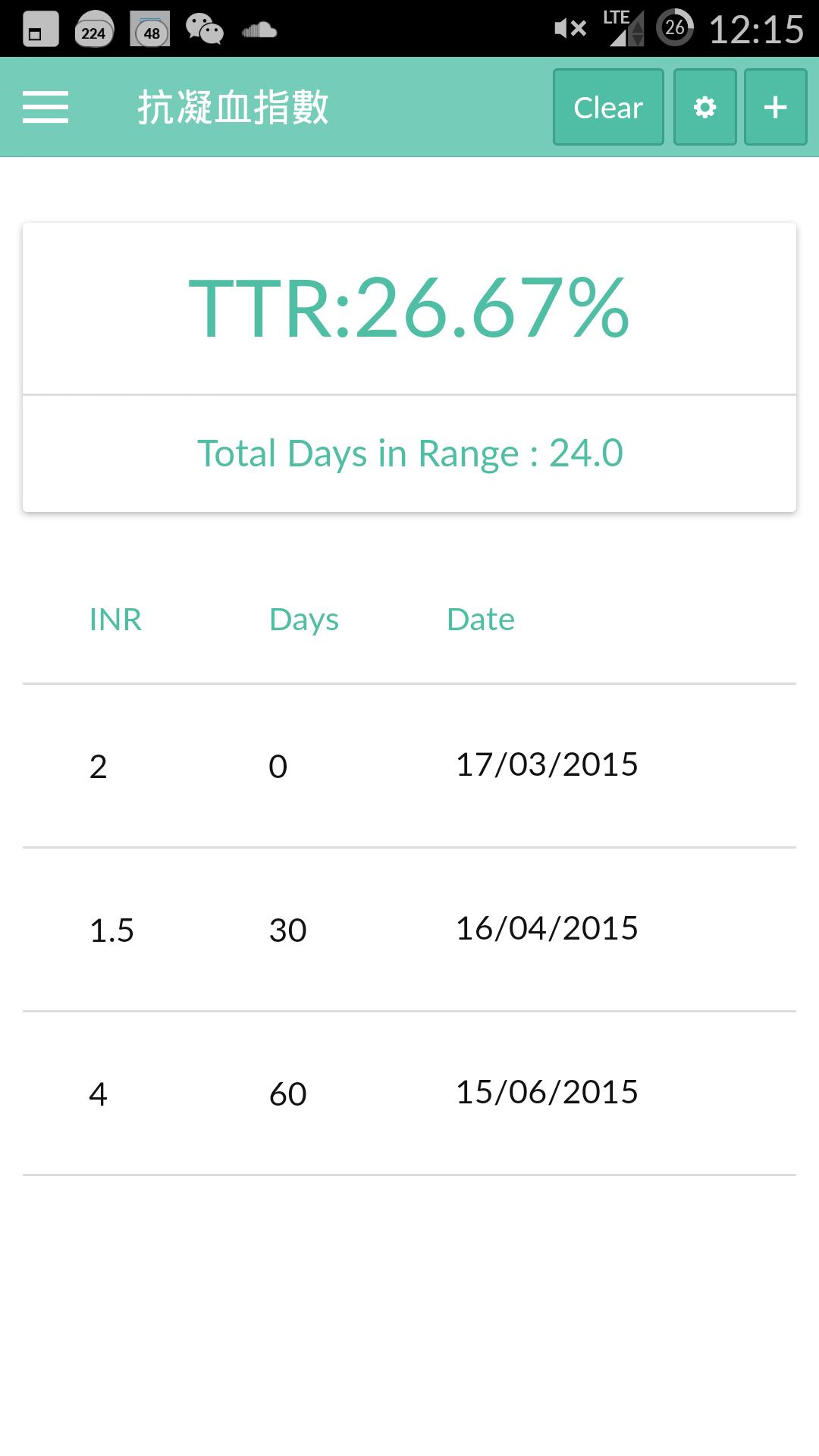
Task: Tap the LTE signal indicator
Action: 625,29
